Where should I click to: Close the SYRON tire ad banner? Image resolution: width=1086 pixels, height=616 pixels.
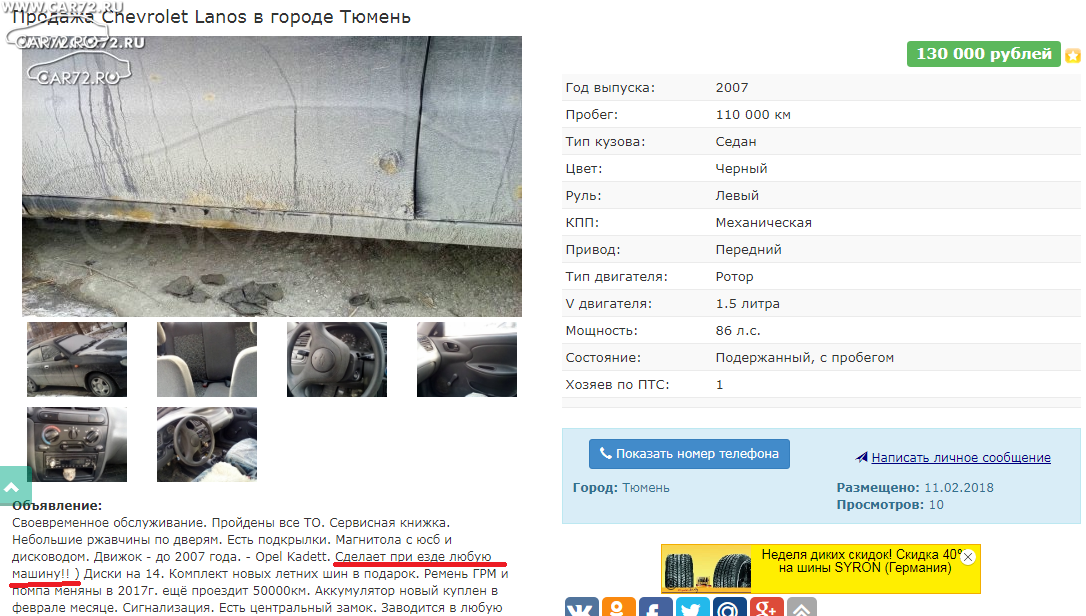pyautogui.click(x=968, y=556)
